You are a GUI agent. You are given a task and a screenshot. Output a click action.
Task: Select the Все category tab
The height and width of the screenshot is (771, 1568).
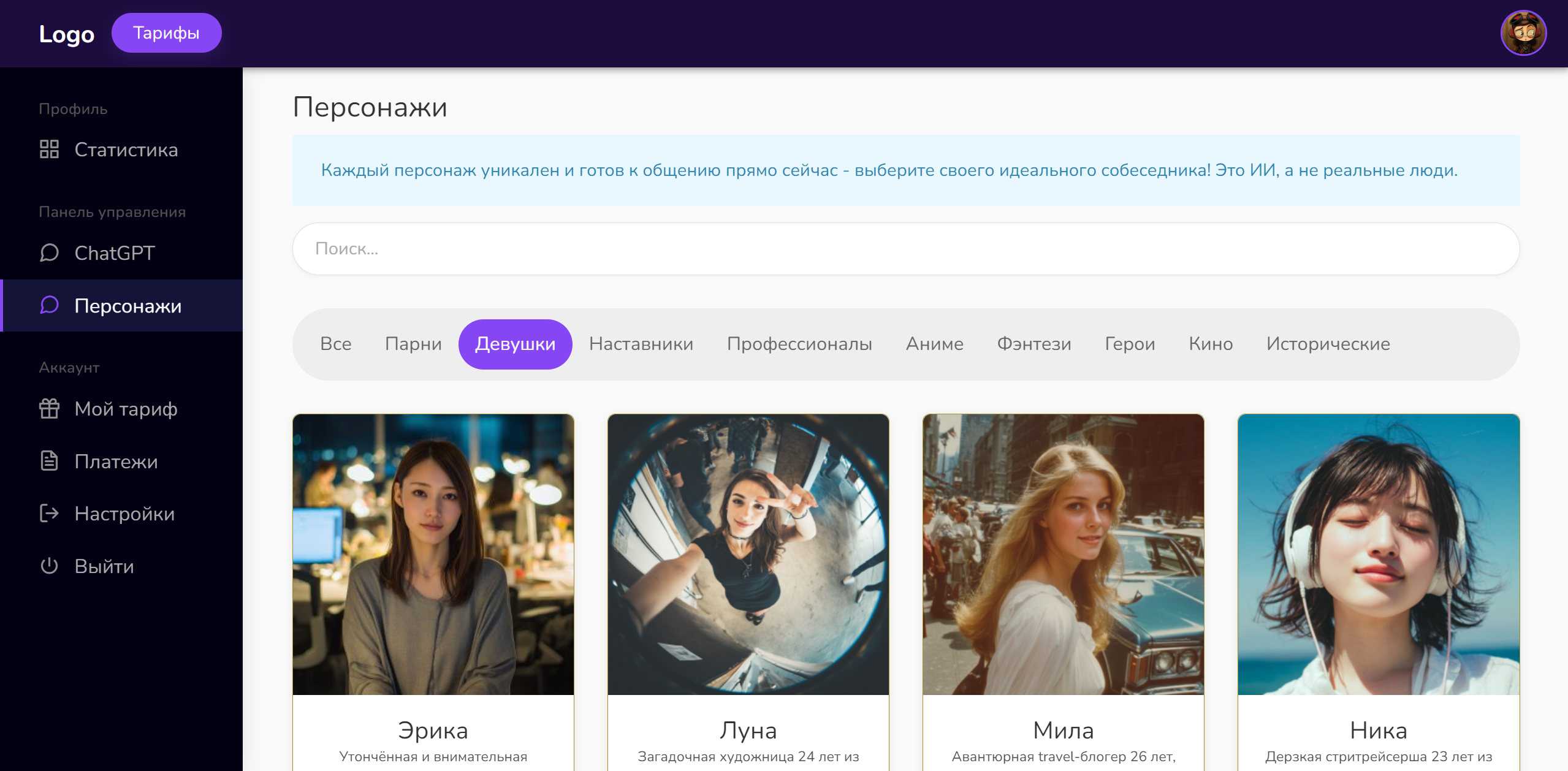[x=335, y=344]
